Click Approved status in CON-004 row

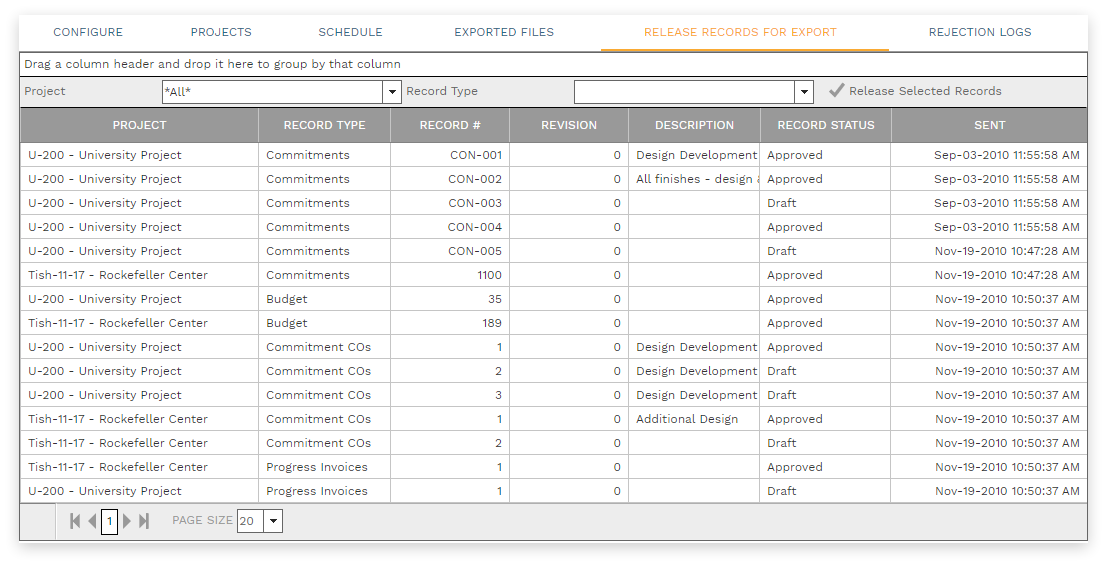tap(795, 227)
